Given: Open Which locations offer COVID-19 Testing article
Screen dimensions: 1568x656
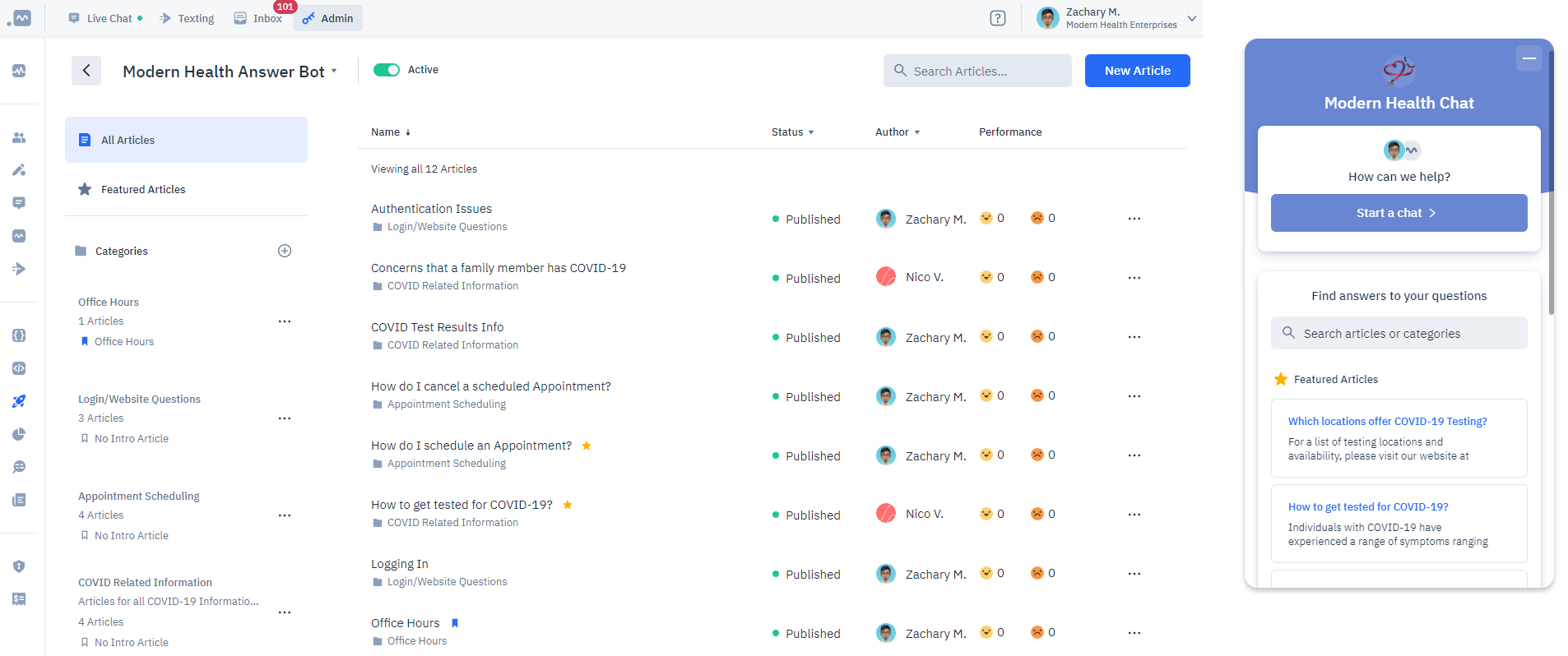Looking at the screenshot, I should click(1387, 421).
